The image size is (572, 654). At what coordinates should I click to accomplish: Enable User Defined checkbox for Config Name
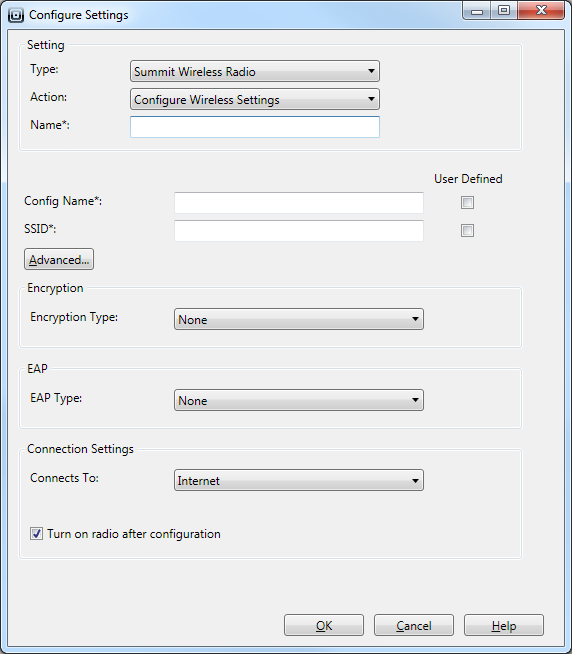click(x=467, y=203)
